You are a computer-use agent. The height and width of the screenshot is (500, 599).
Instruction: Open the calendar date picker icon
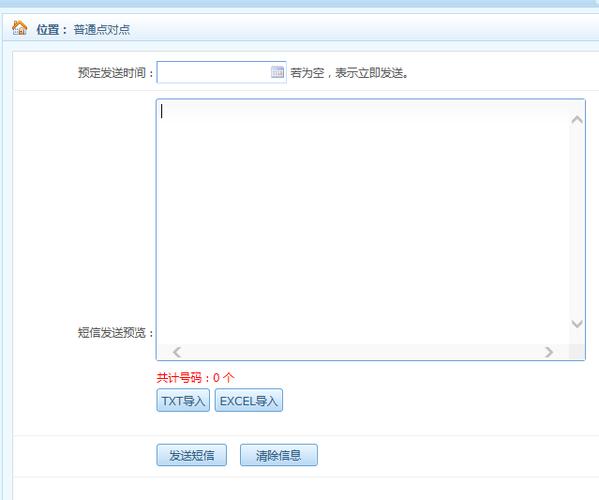click(x=277, y=72)
